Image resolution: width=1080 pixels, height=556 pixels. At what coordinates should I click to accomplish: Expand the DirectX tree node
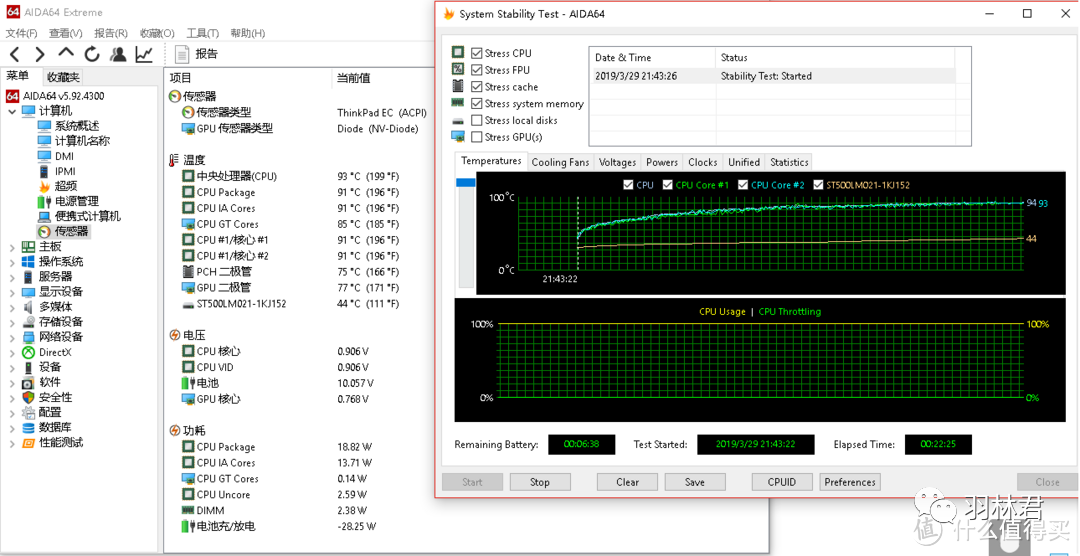12,352
